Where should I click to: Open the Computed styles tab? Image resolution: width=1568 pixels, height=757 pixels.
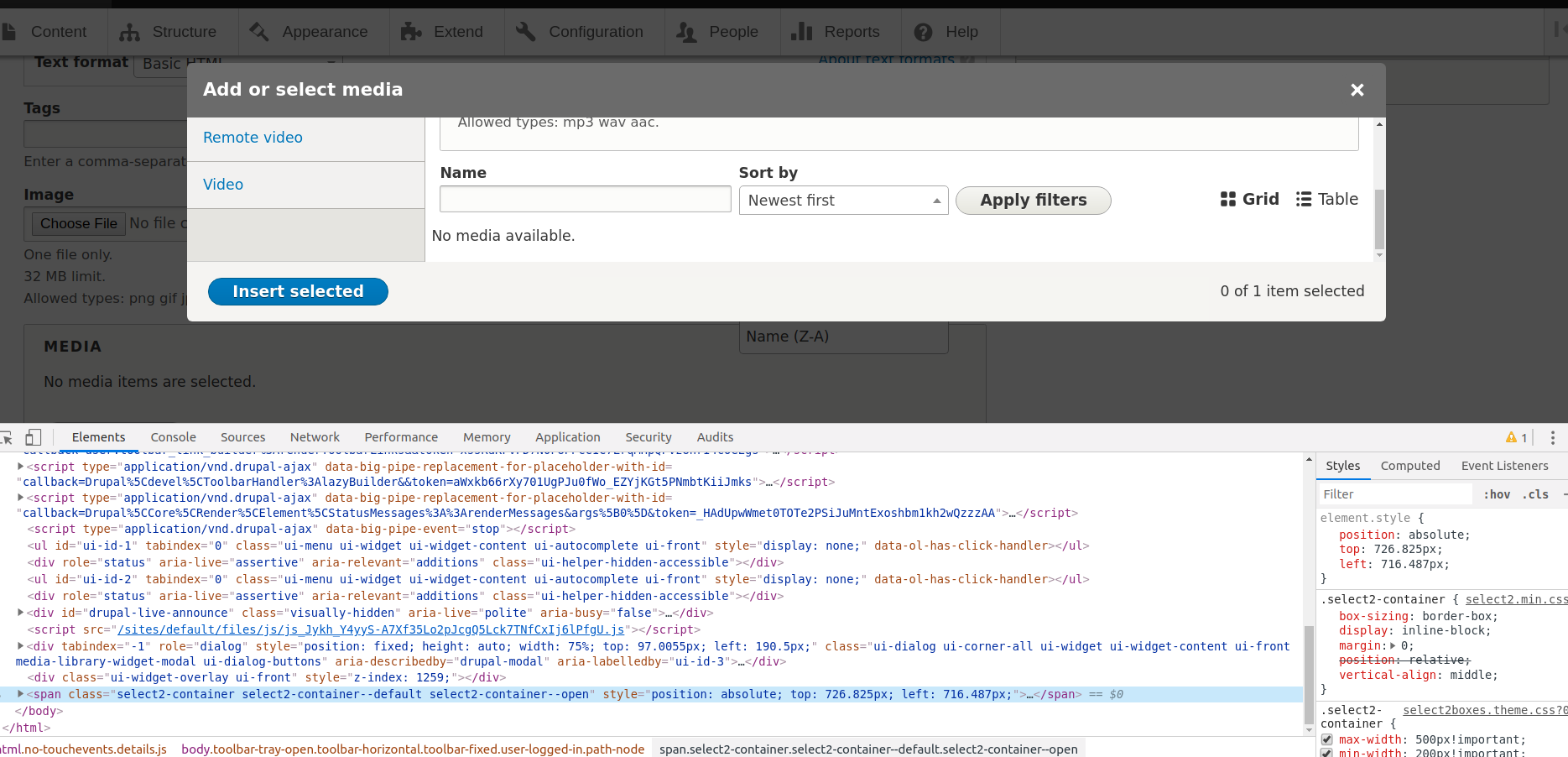coord(1409,466)
